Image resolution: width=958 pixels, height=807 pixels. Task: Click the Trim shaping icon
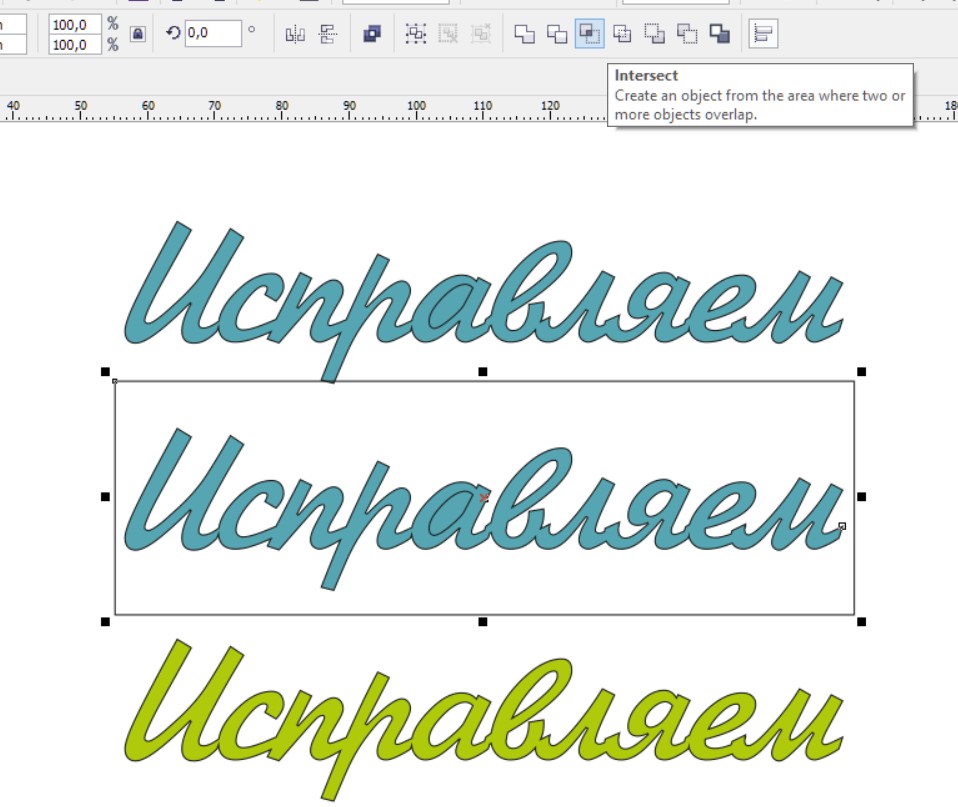coord(557,34)
